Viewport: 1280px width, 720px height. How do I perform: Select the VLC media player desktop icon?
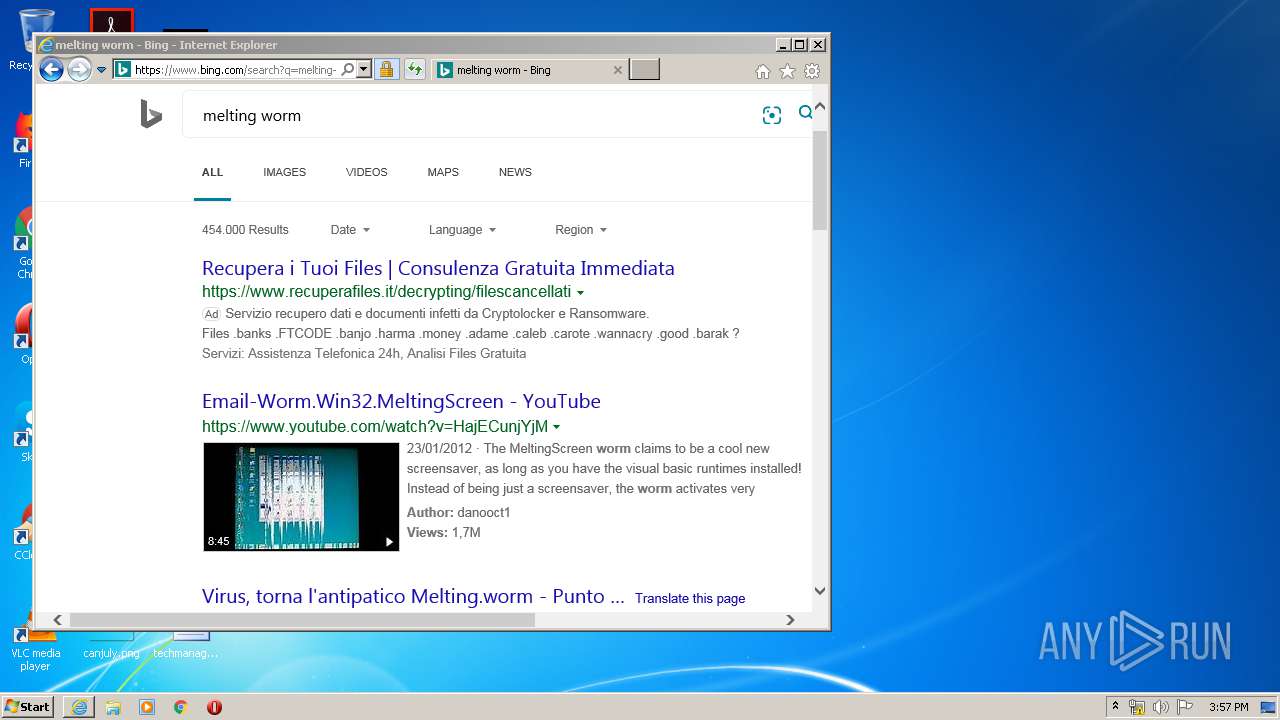click(36, 650)
